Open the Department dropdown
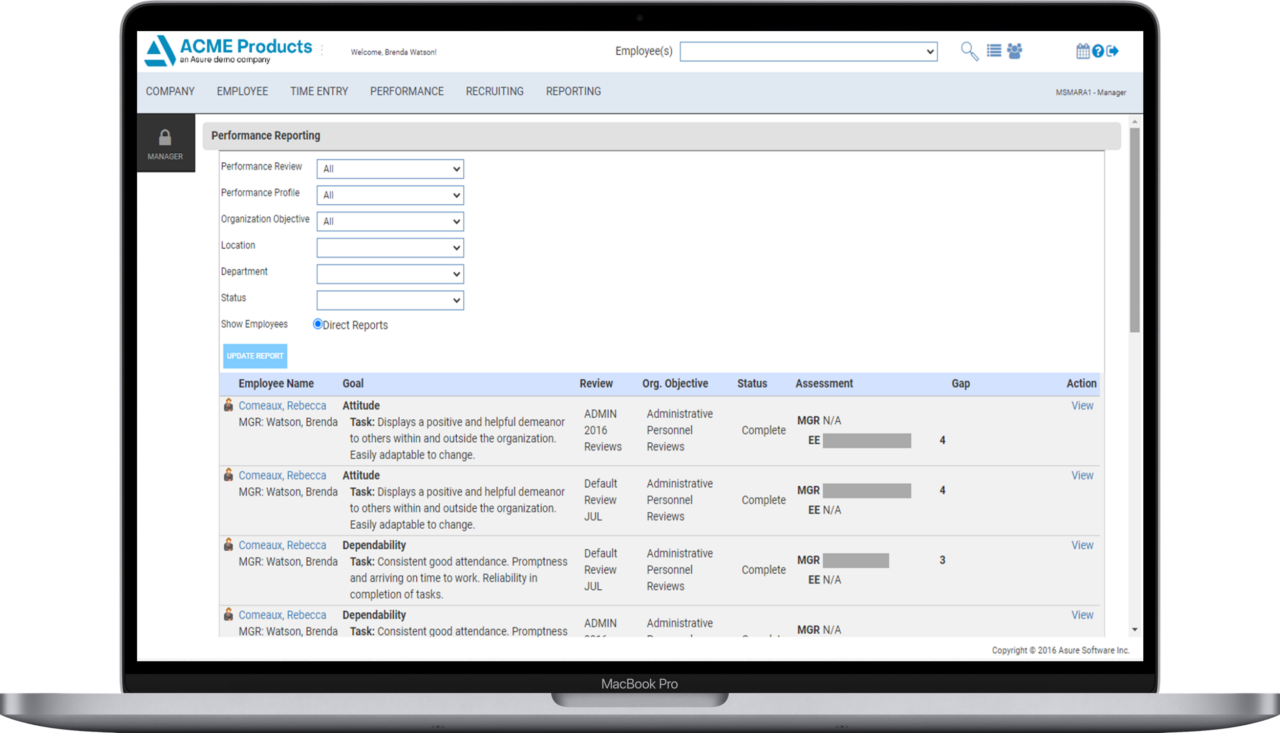1280x733 pixels. point(390,273)
